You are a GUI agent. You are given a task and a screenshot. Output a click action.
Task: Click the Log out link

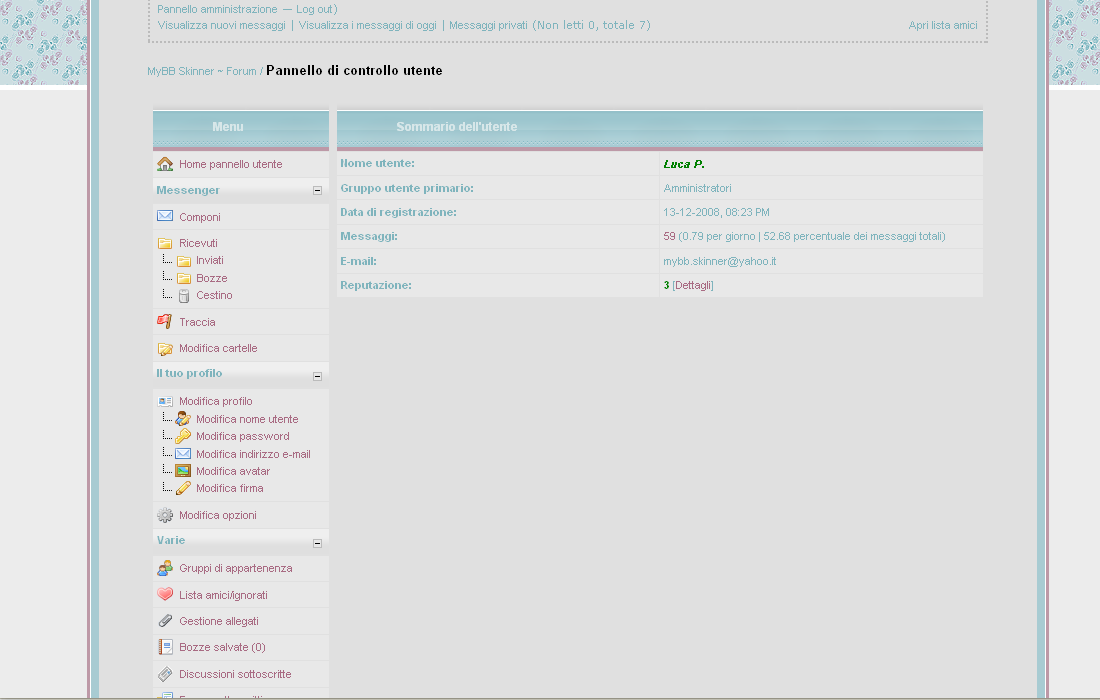(315, 9)
